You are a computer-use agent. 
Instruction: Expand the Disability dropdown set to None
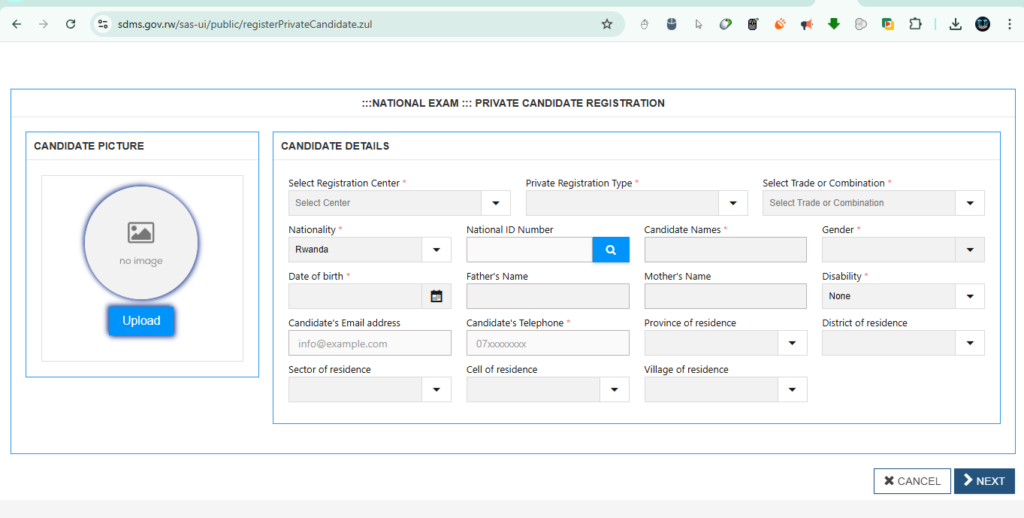point(969,296)
